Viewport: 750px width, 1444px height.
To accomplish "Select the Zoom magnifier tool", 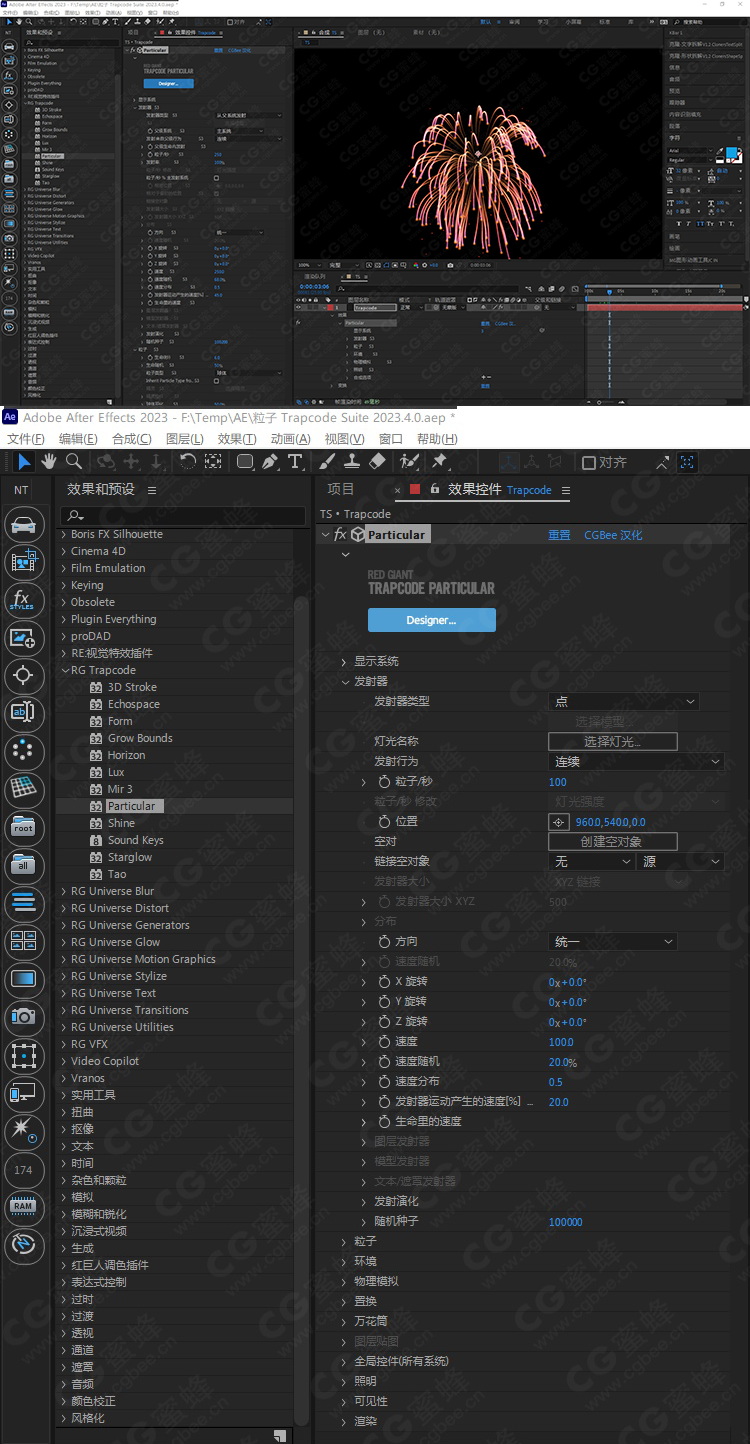I will click(73, 461).
